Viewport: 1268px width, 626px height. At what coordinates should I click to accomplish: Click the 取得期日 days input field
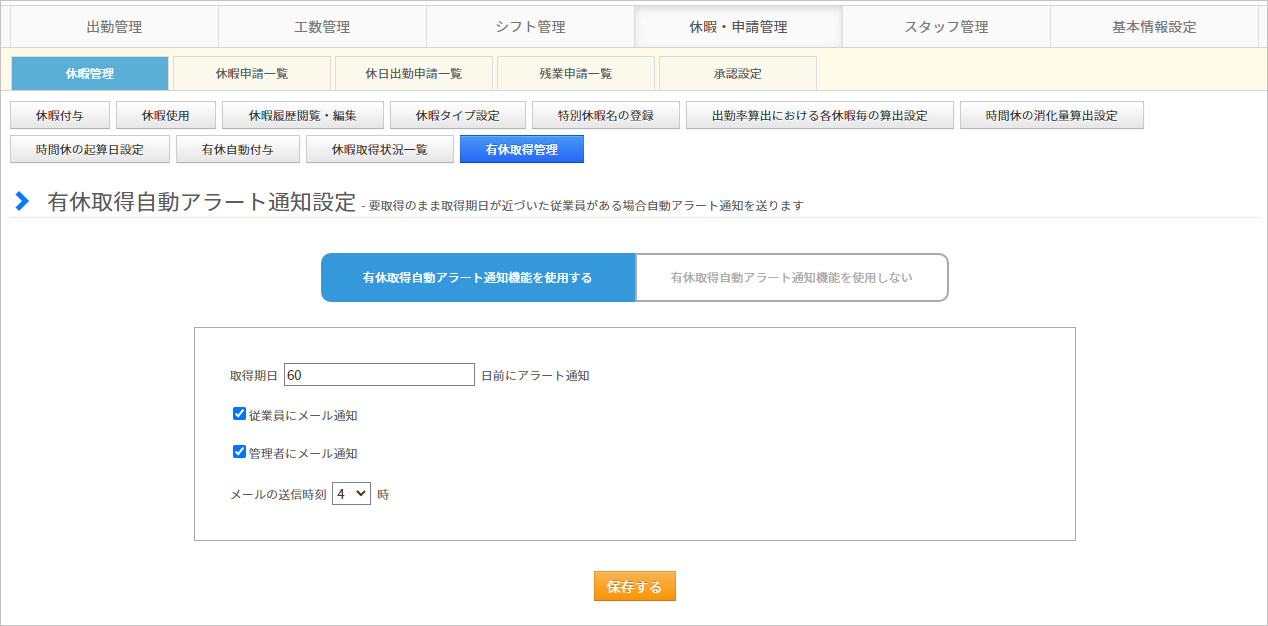[379, 375]
